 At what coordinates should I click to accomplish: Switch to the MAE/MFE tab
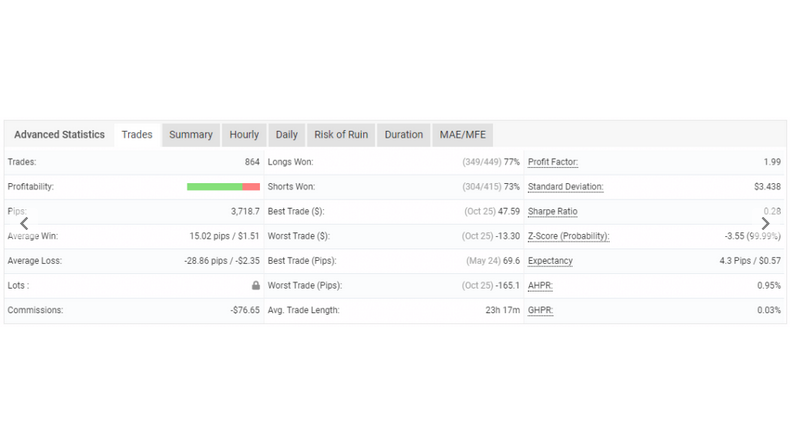tap(463, 135)
